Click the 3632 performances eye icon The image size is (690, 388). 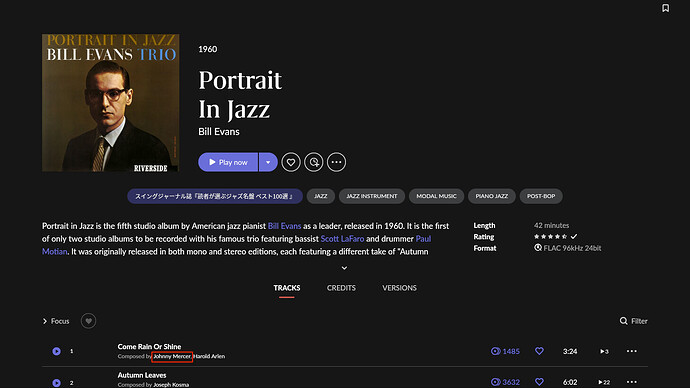tap(495, 382)
